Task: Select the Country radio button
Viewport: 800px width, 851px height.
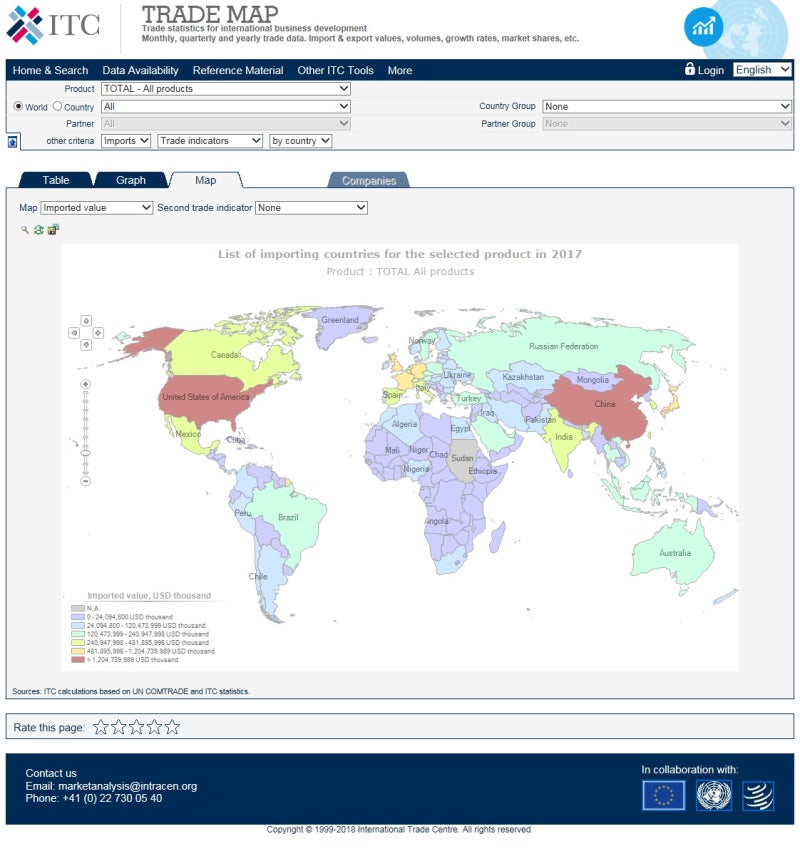Action: click(x=58, y=107)
